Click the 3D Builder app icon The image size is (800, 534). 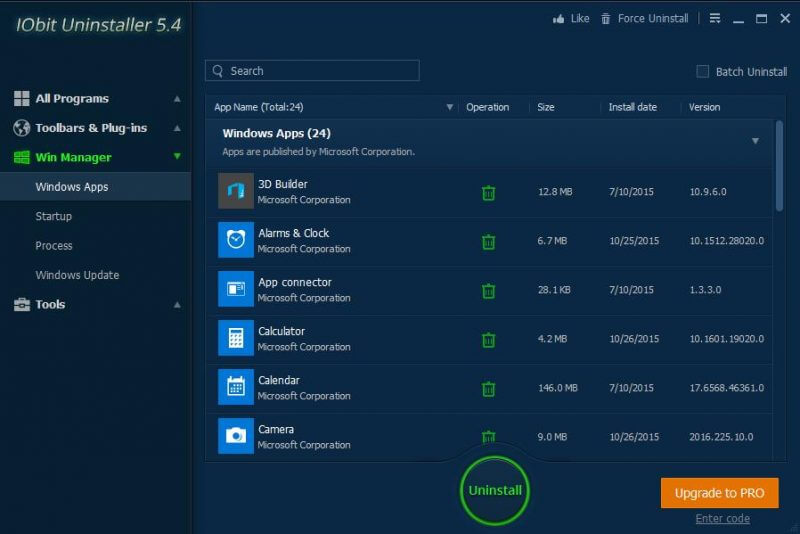[x=236, y=191]
